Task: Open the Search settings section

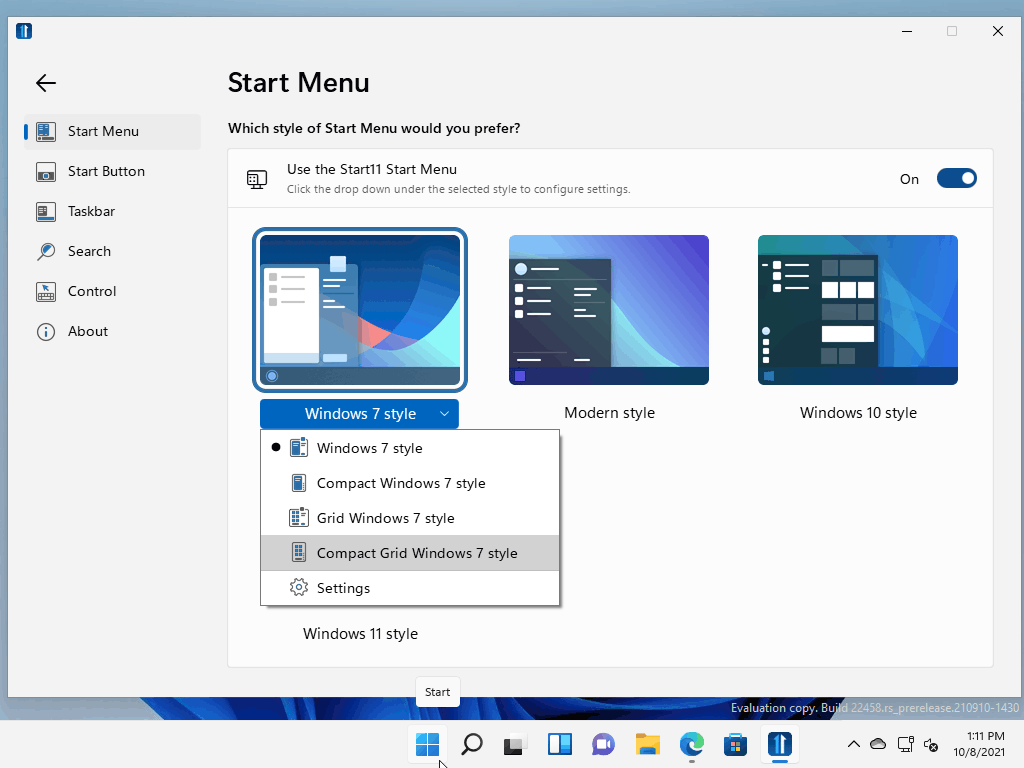Action: pos(90,251)
